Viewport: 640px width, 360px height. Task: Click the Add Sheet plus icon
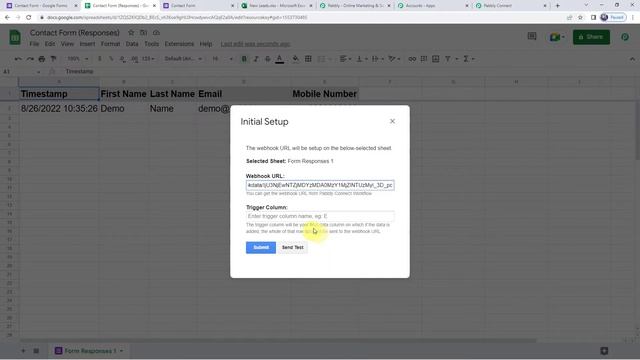23,351
